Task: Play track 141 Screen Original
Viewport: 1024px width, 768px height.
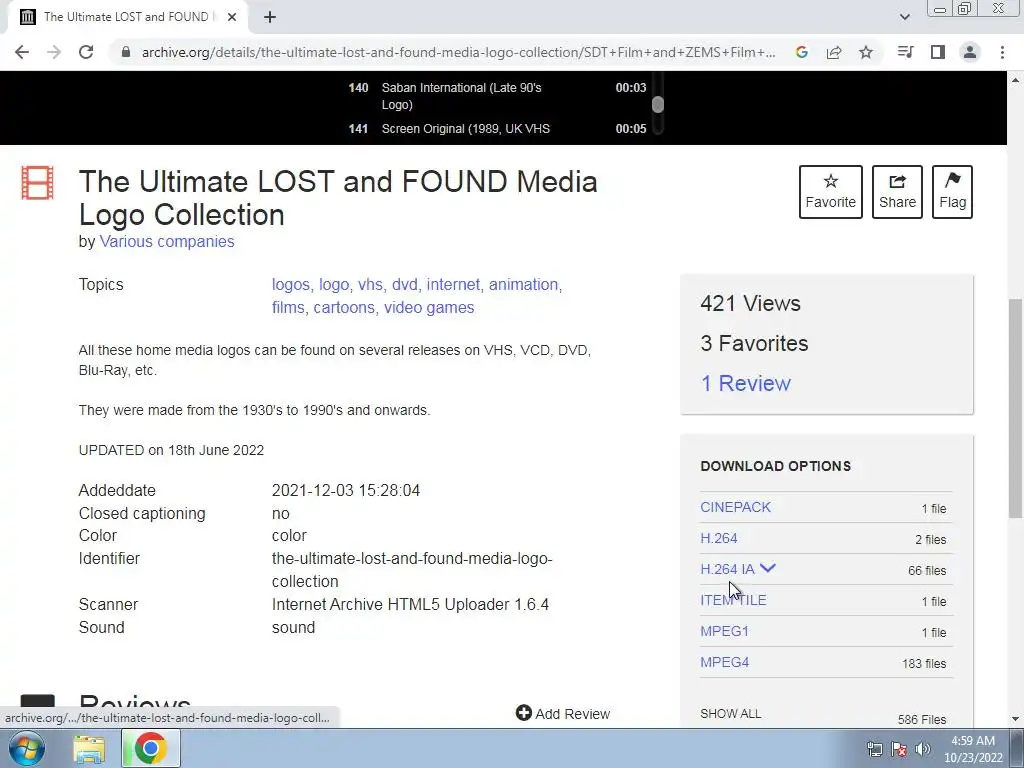Action: pos(498,129)
